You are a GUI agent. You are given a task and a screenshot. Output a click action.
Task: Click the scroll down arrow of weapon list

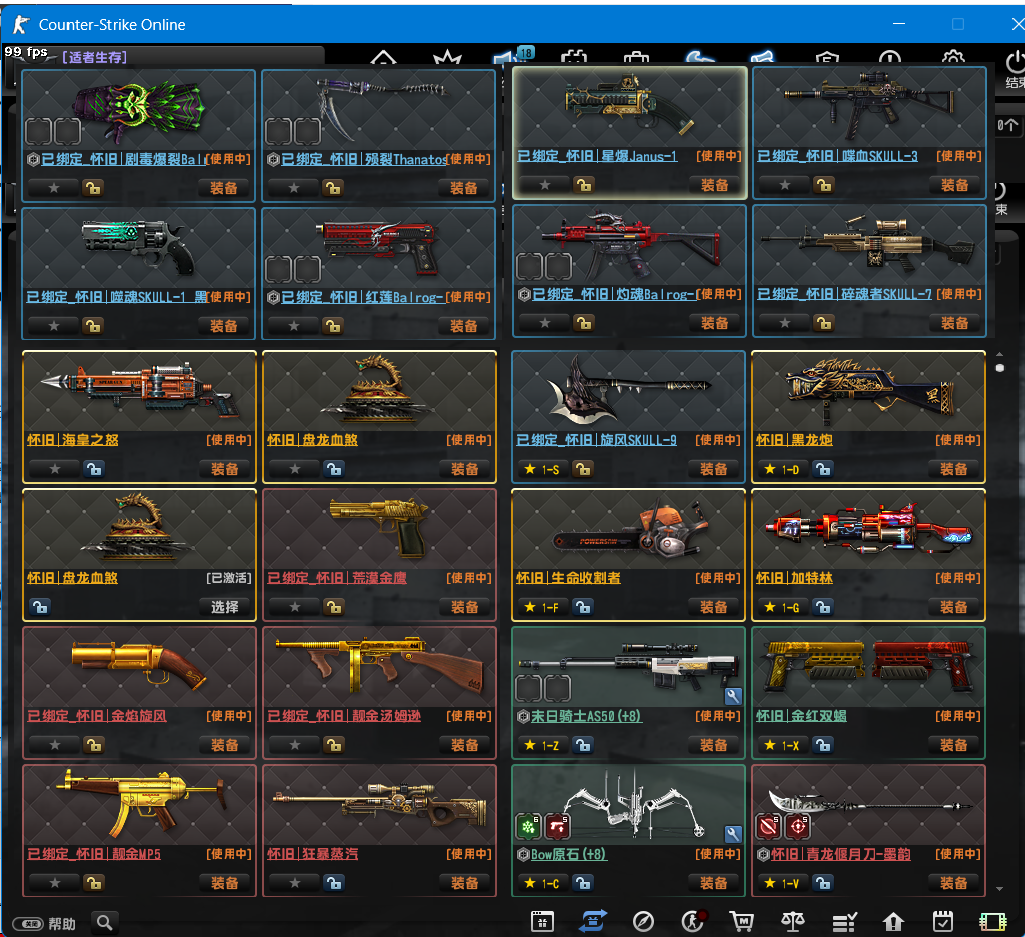pyautogui.click(x=998, y=888)
